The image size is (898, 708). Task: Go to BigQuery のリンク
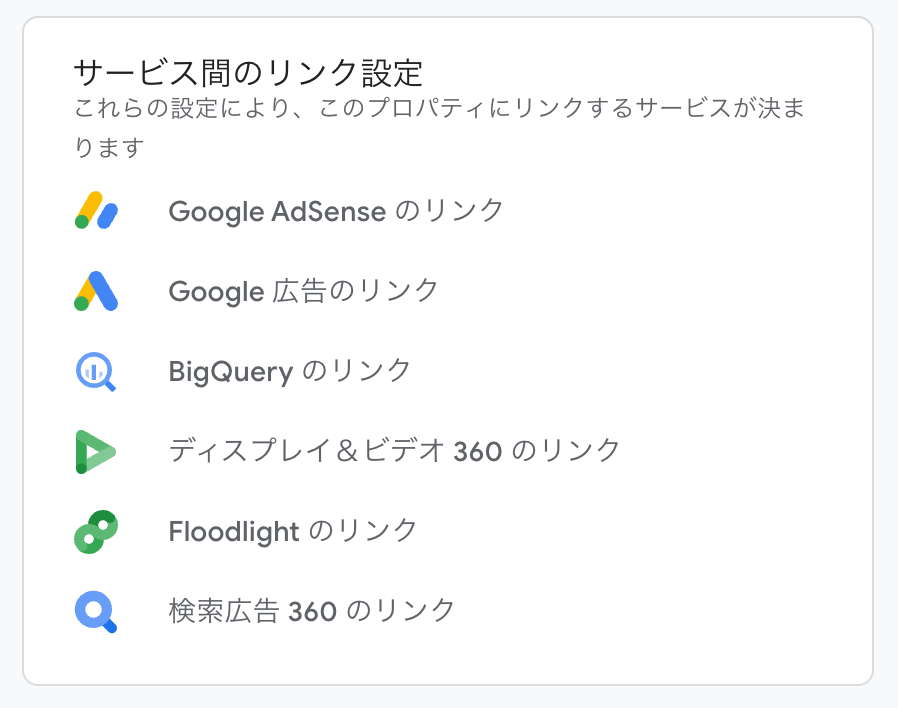click(290, 371)
